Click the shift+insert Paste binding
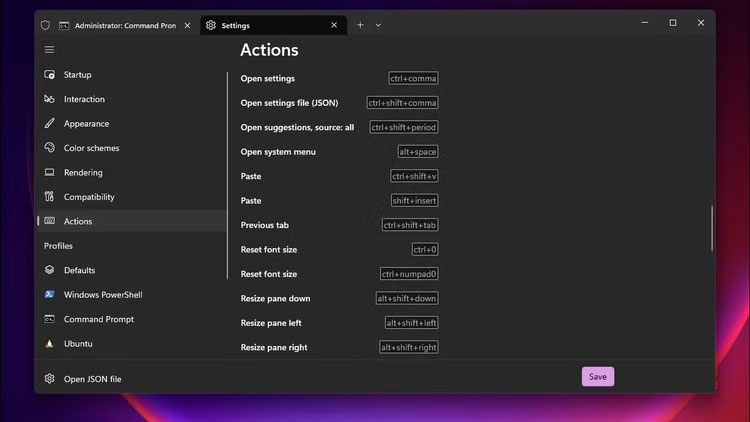Screen dimensions: 750x422 click(415, 200)
